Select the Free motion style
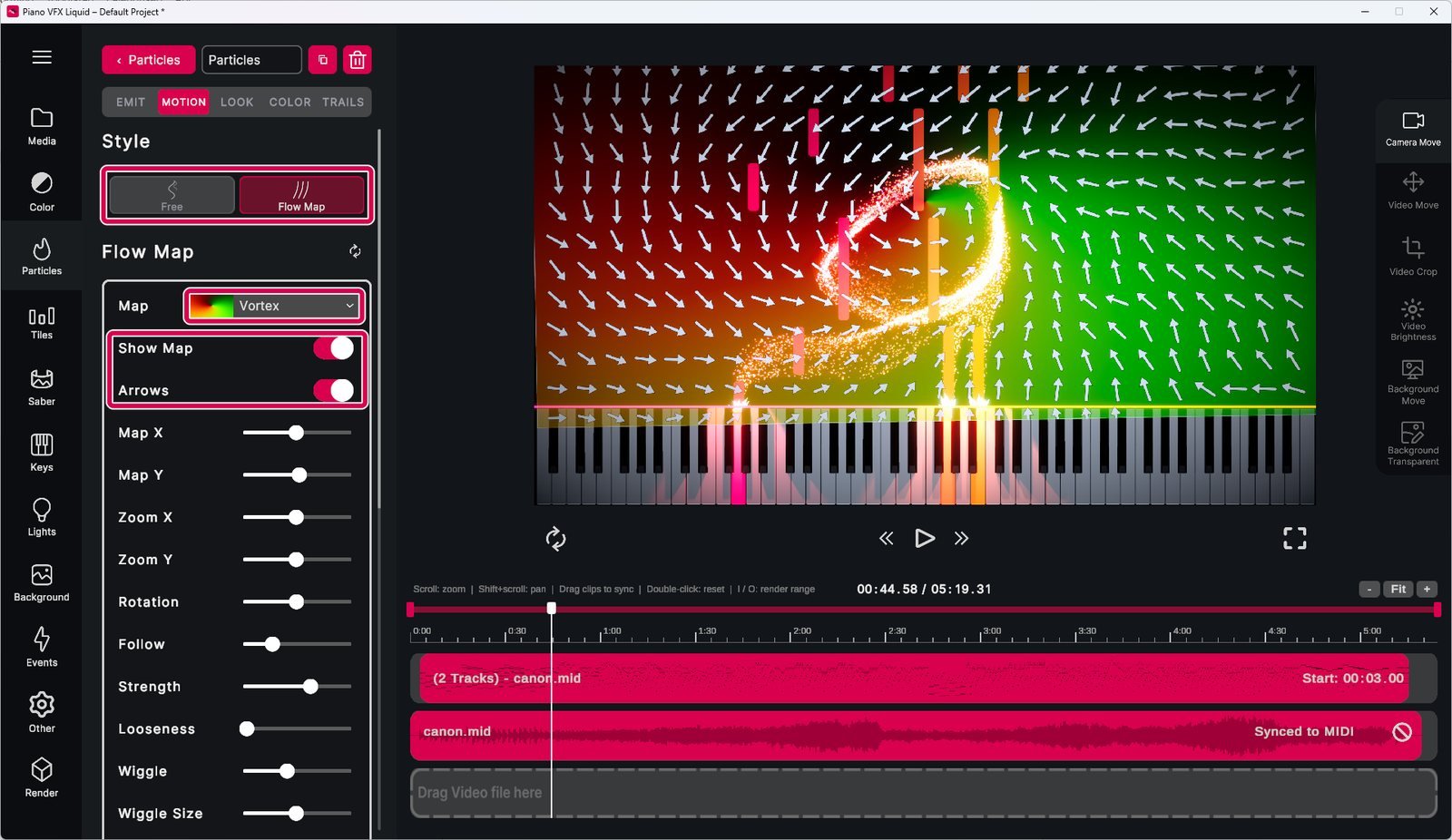Image resolution: width=1452 pixels, height=840 pixels. (x=172, y=195)
